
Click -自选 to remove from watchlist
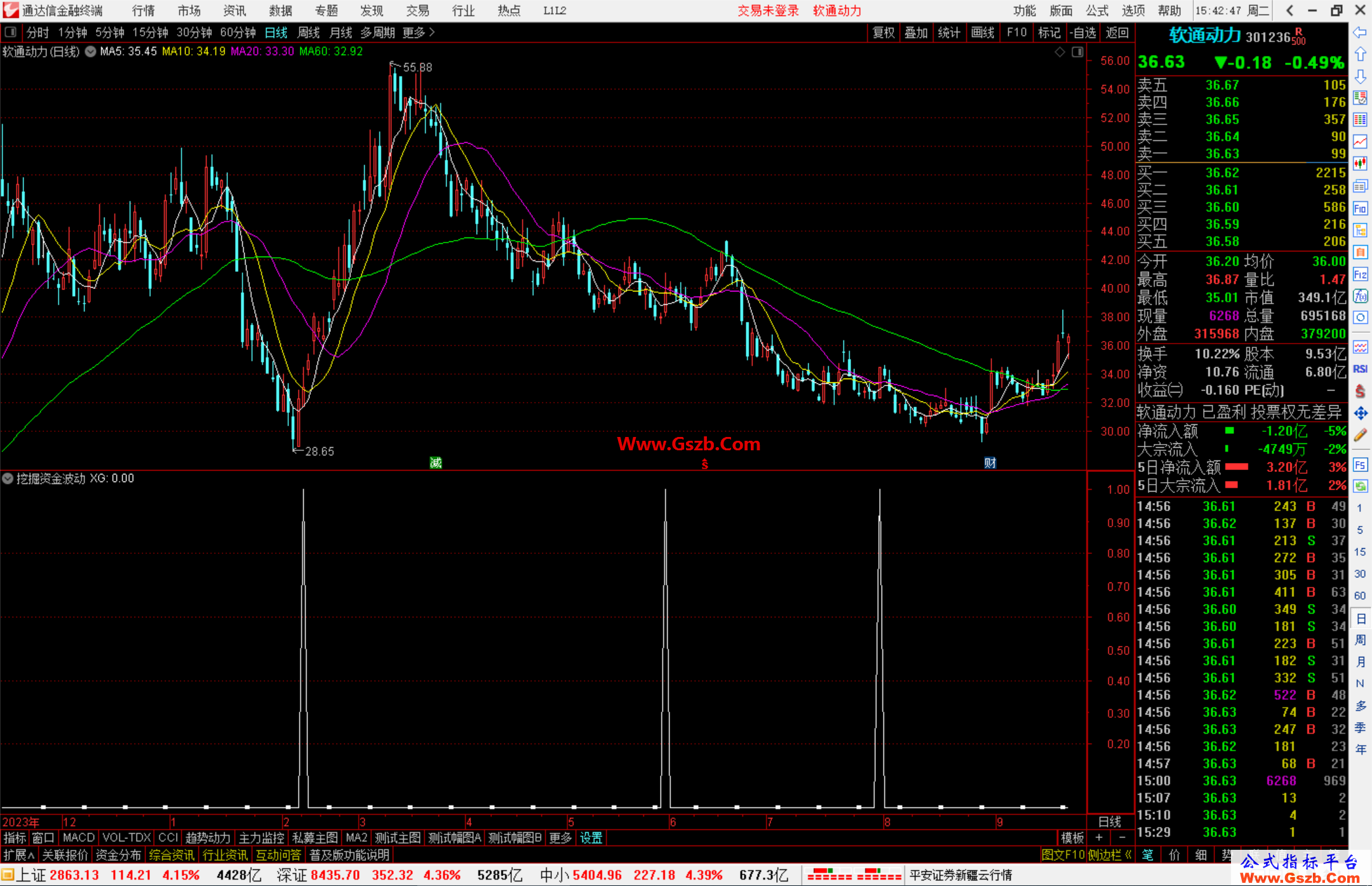pyautogui.click(x=1082, y=32)
